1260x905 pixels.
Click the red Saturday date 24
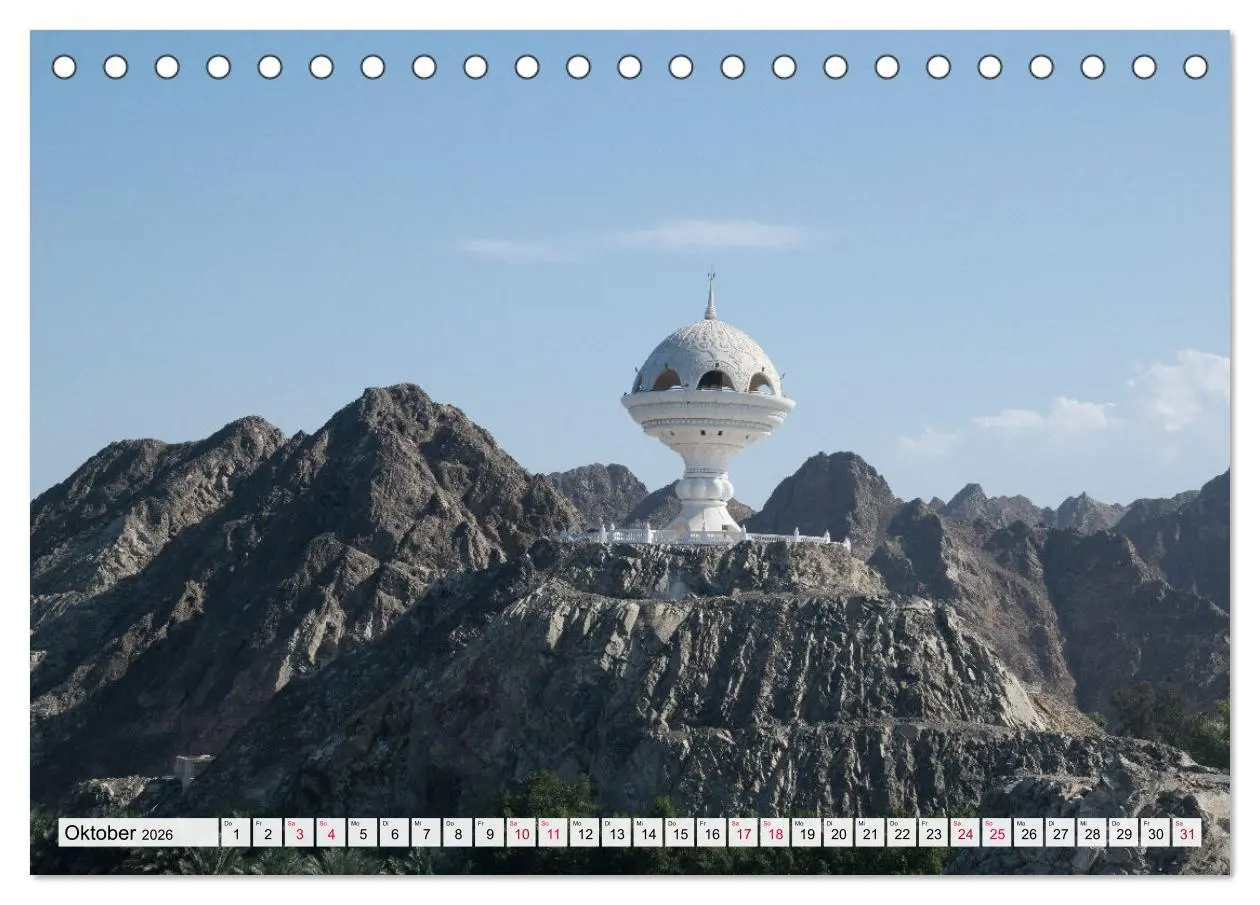(x=965, y=833)
